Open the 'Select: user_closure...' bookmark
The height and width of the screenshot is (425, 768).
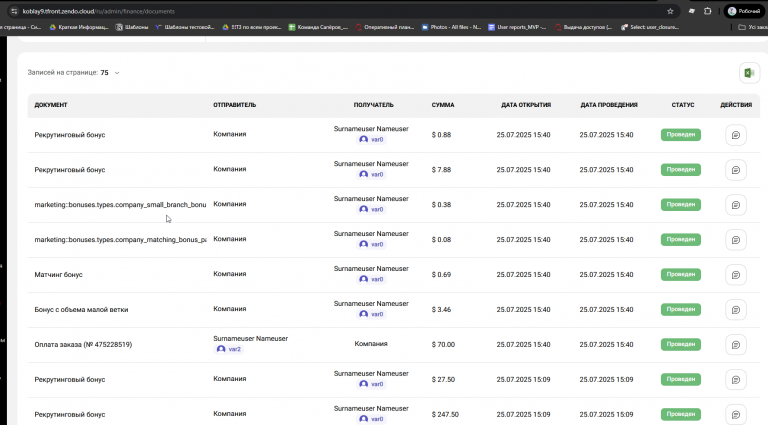[650, 27]
